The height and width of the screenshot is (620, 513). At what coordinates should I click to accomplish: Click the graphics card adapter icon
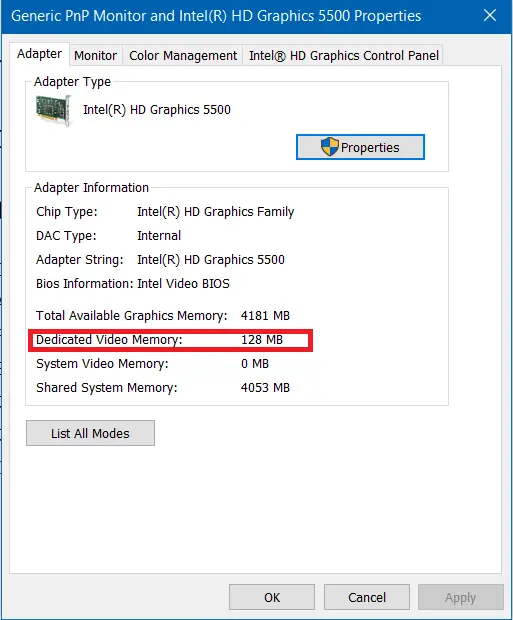tap(53, 110)
